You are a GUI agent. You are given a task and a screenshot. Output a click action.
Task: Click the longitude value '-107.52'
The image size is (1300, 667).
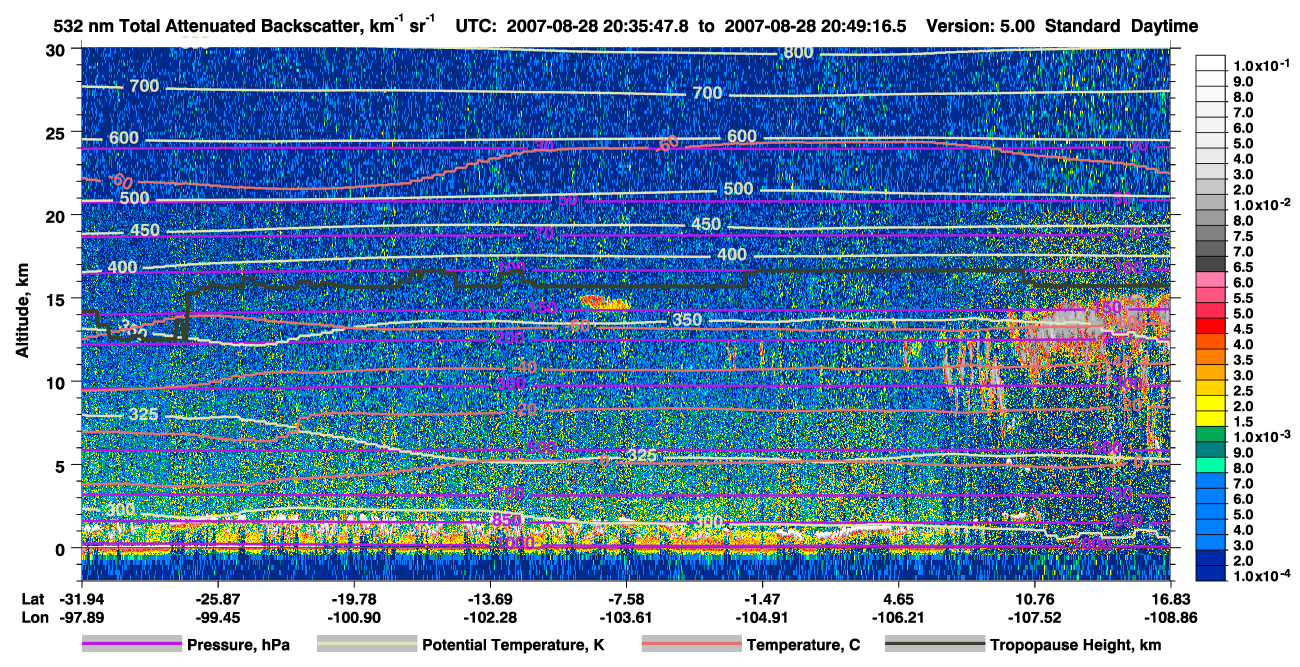click(1035, 617)
